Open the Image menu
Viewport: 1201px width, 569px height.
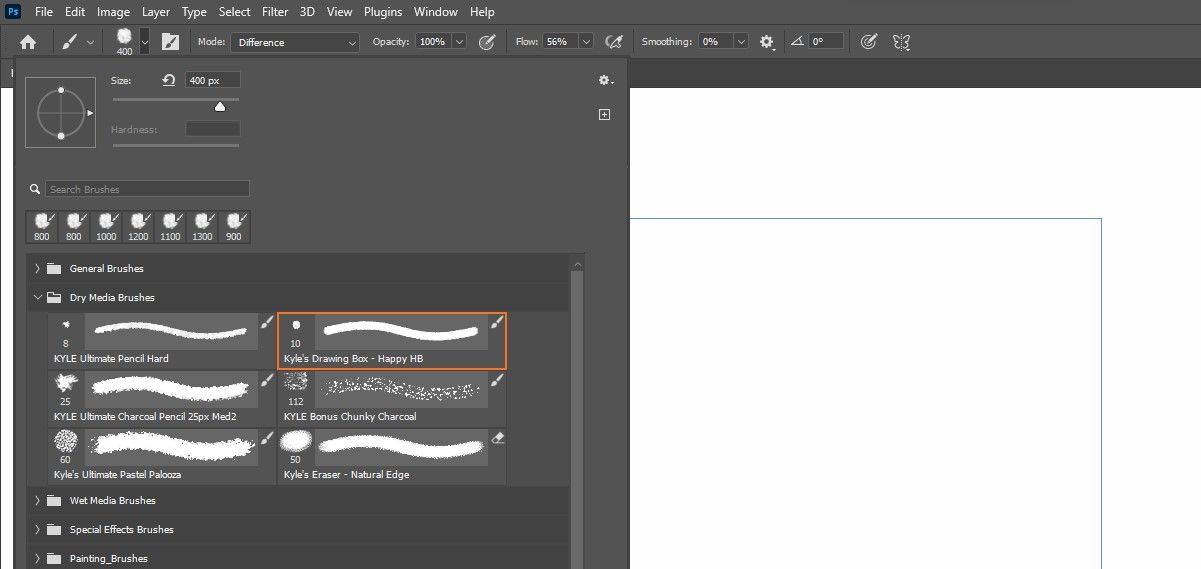pyautogui.click(x=113, y=12)
